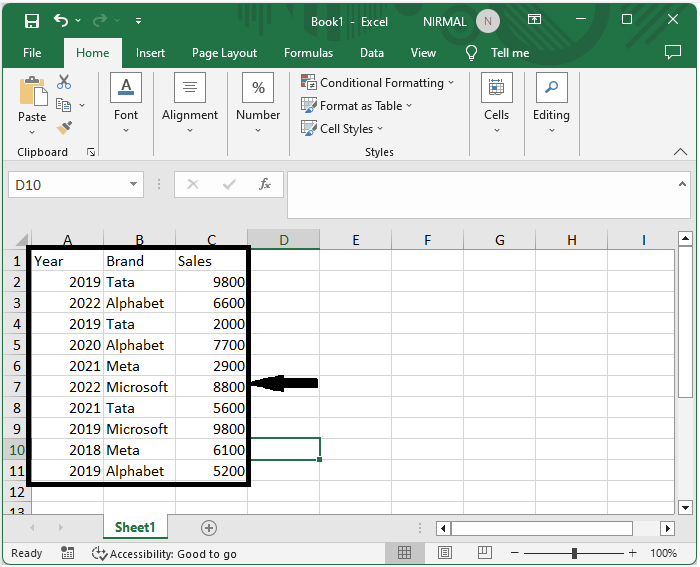This screenshot has width=700, height=567.
Task: Open the Page Layout tab
Action: click(x=224, y=53)
